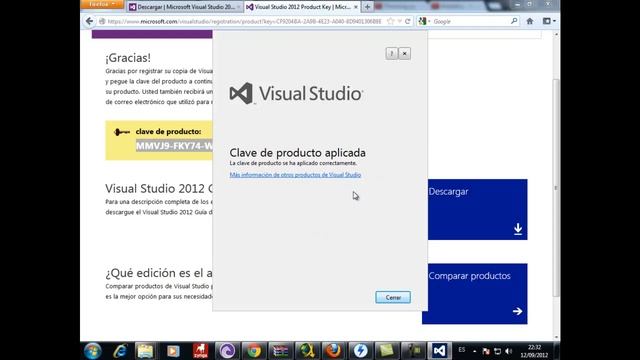Click the search magnifier icon

pyautogui.click(x=514, y=21)
